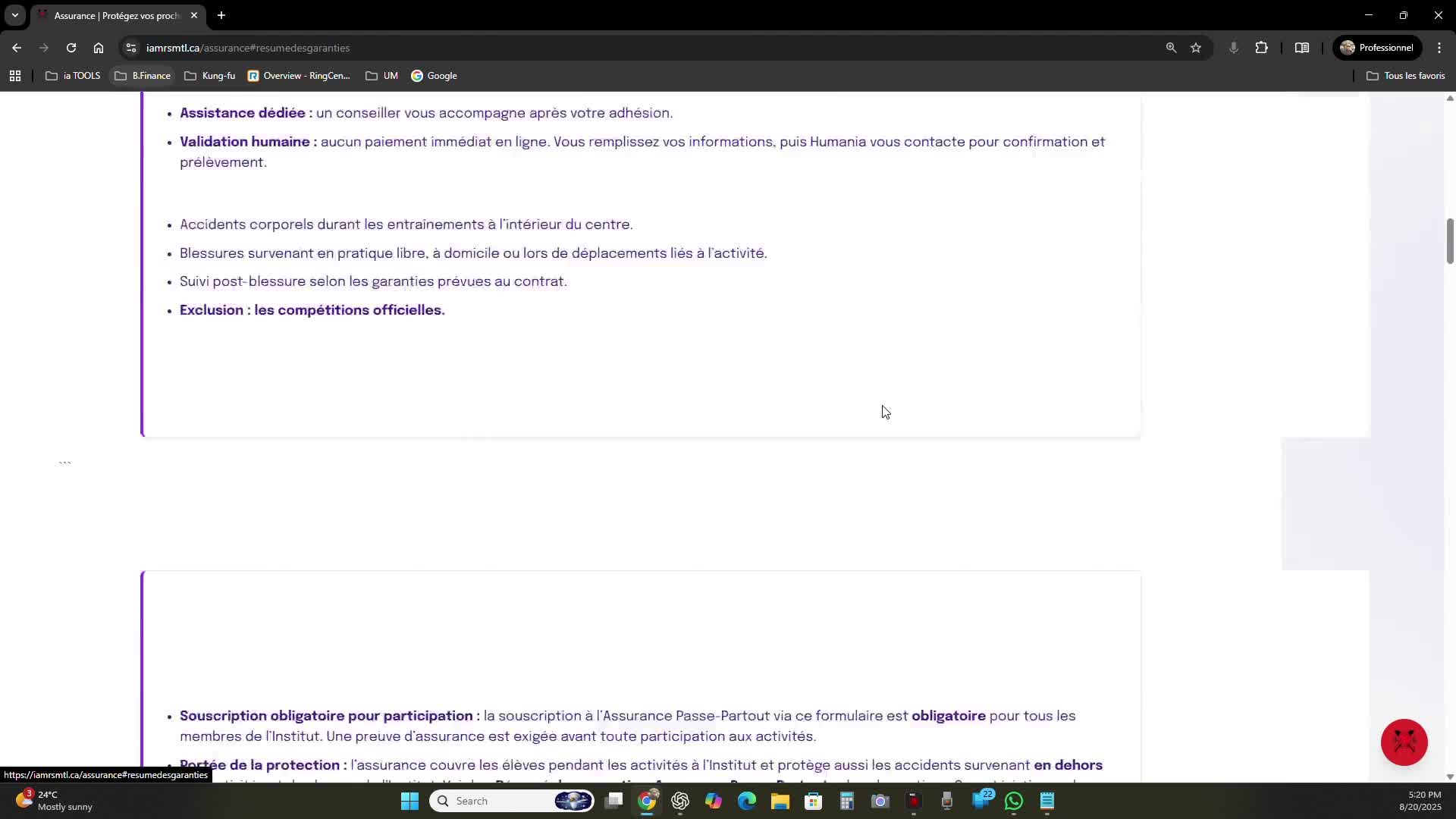Viewport: 1456px width, 819px height.
Task: Open the clock showing 5:20 PM
Action: [1420, 801]
